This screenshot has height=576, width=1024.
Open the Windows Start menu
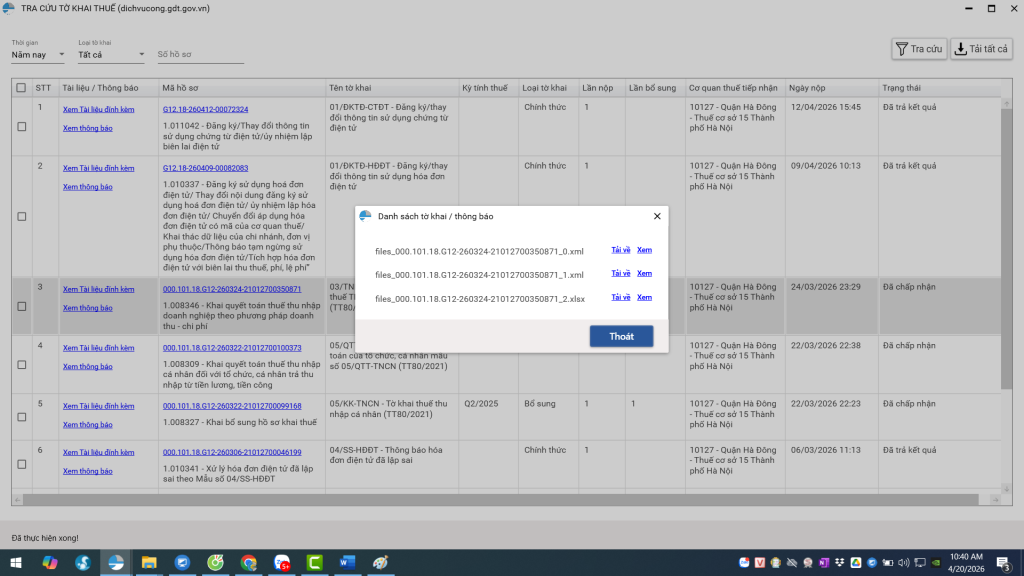pos(16,563)
